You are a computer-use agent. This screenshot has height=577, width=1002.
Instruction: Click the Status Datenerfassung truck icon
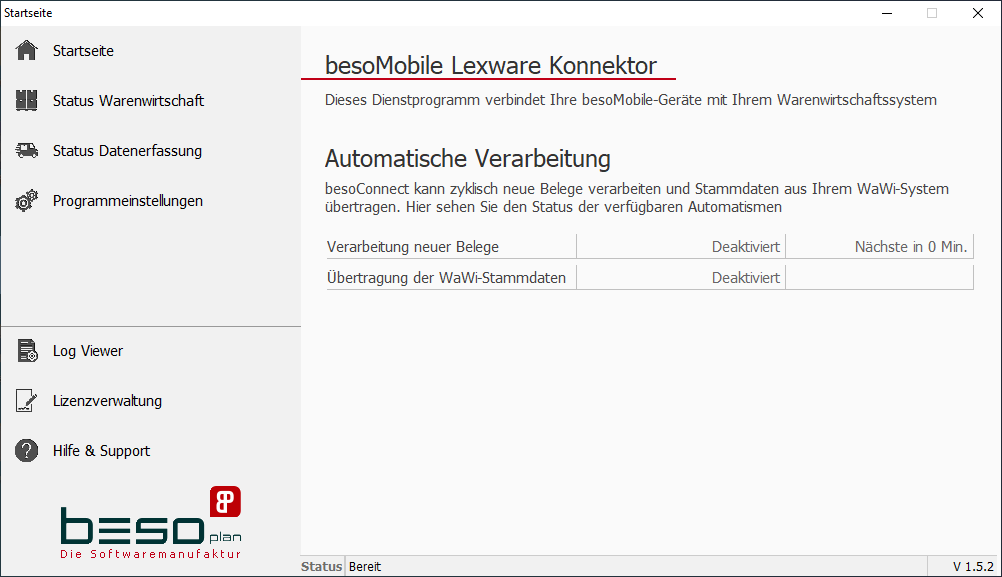click(27, 151)
